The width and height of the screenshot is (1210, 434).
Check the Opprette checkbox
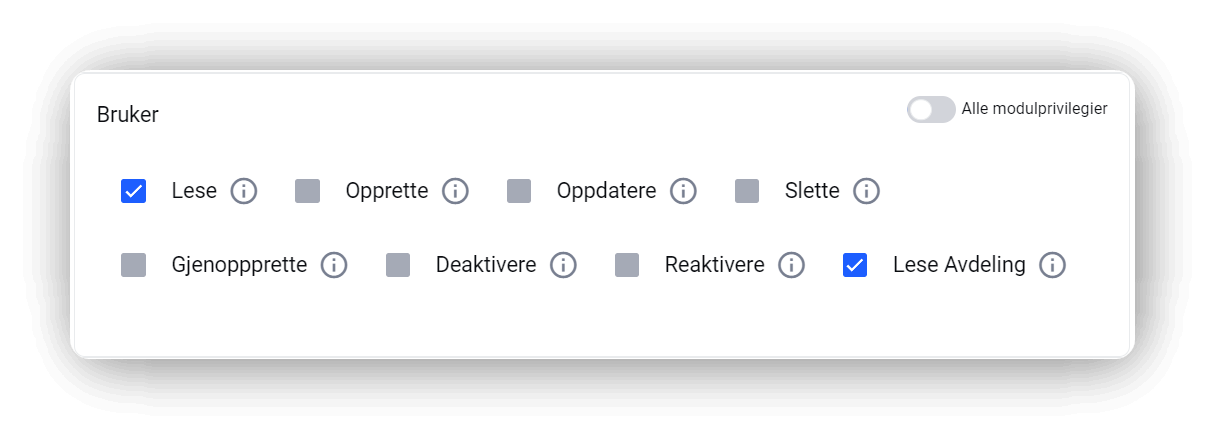click(307, 191)
